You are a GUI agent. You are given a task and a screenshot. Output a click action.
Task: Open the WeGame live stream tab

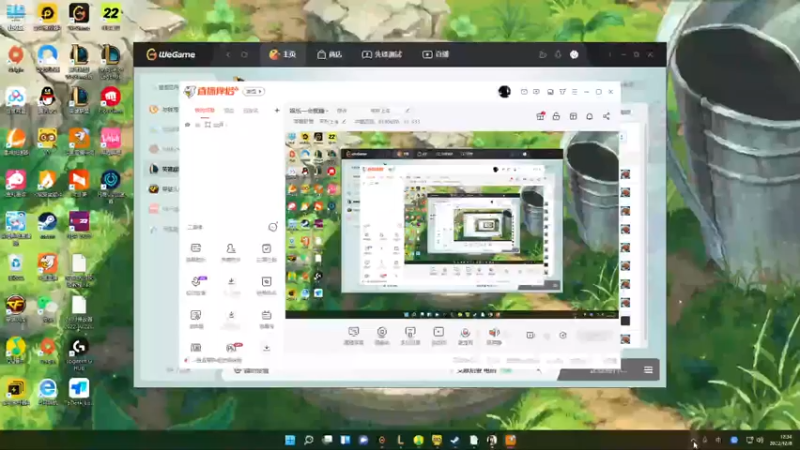[436, 55]
